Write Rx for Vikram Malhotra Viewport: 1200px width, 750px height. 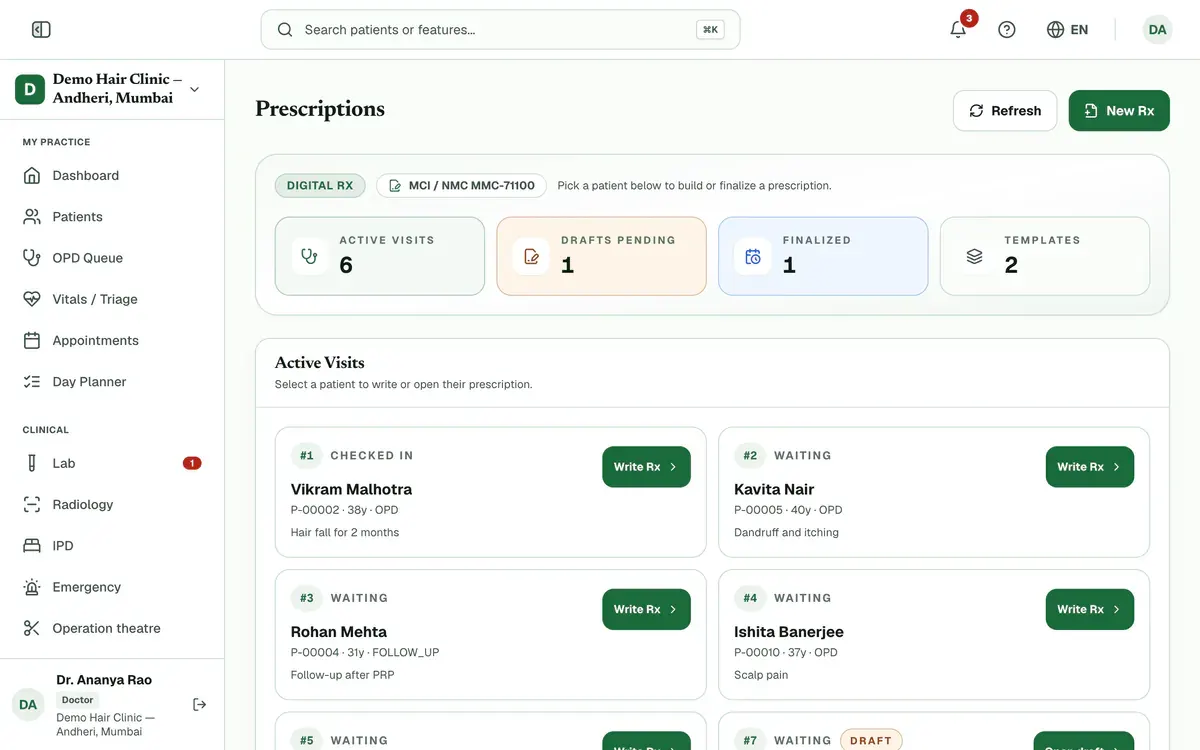(646, 467)
